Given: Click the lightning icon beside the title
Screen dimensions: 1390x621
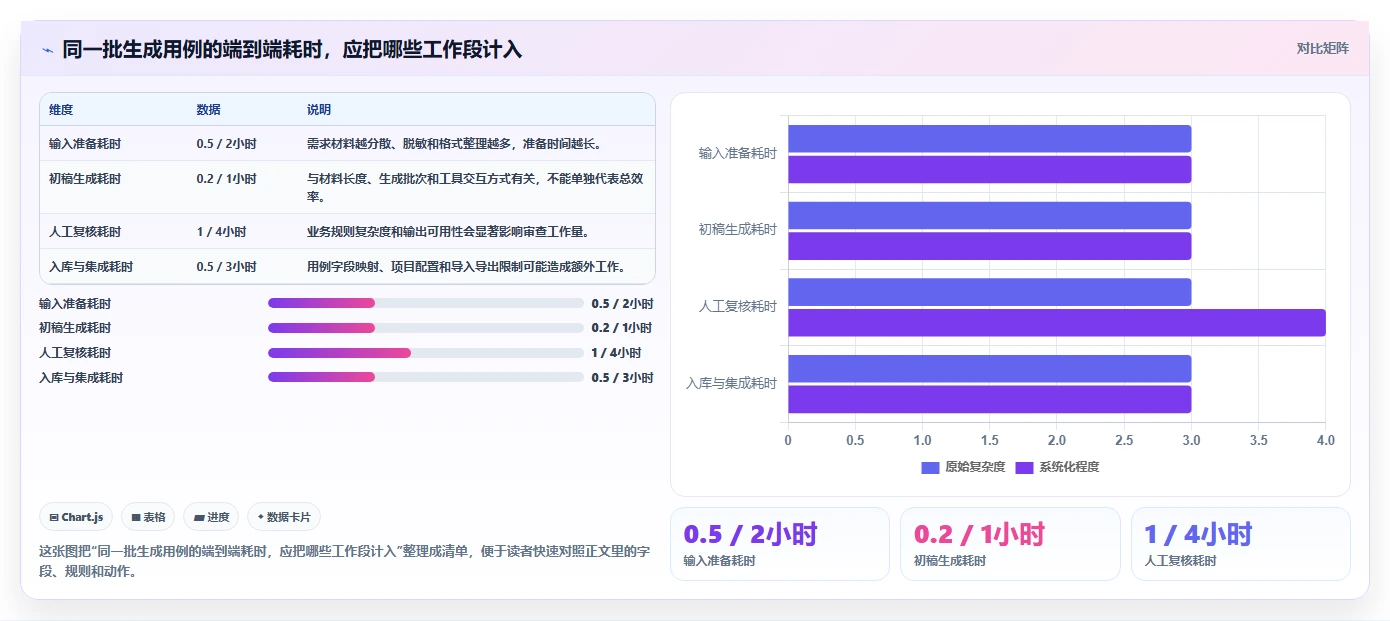Looking at the screenshot, I should 47,50.
